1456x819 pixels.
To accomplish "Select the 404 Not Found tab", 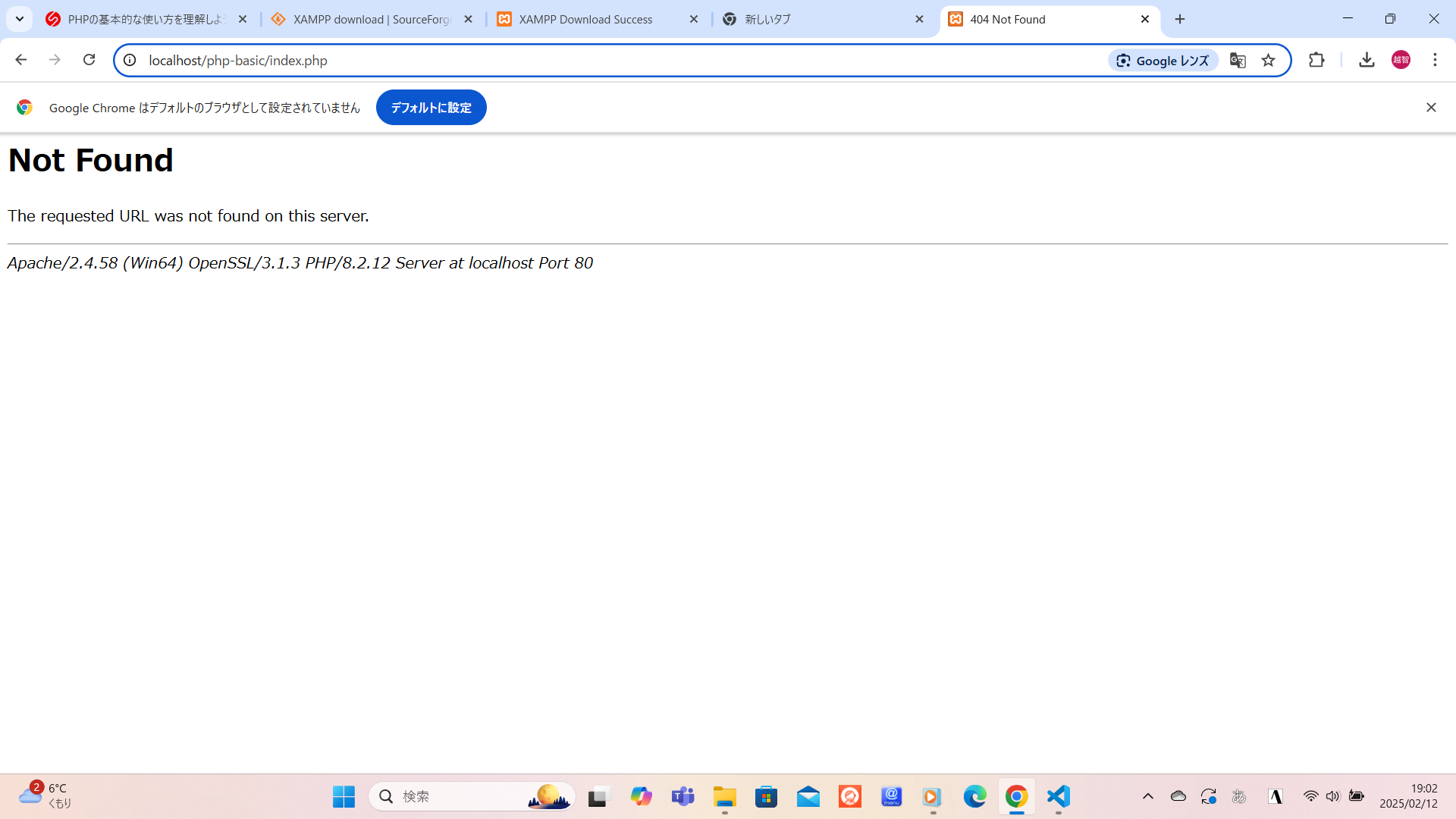I will tap(1050, 20).
